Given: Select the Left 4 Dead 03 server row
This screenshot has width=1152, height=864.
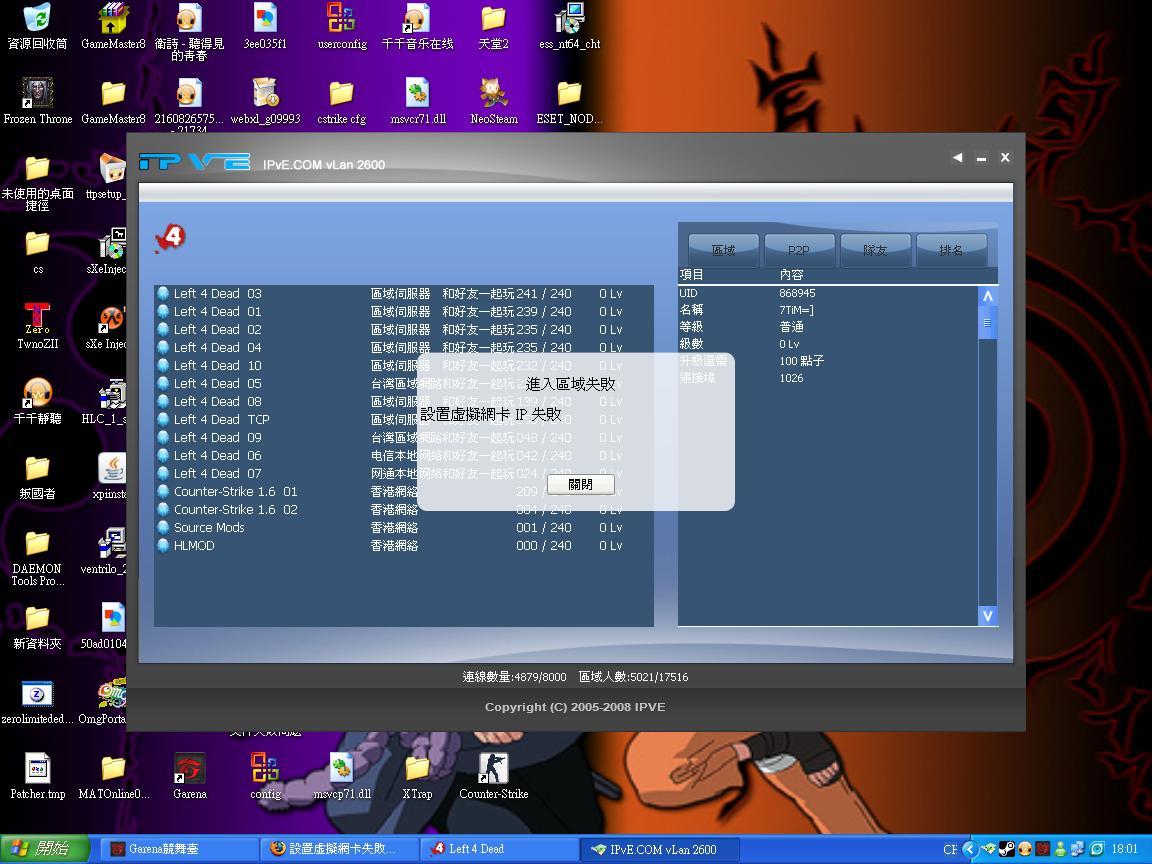Looking at the screenshot, I should coord(217,294).
